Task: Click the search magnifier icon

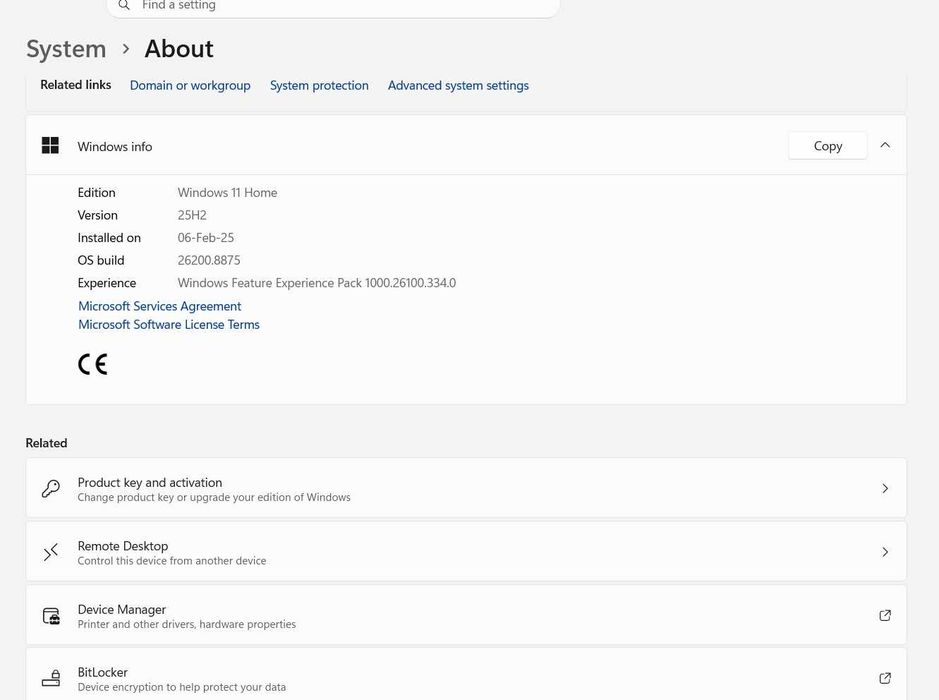Action: tap(124, 5)
